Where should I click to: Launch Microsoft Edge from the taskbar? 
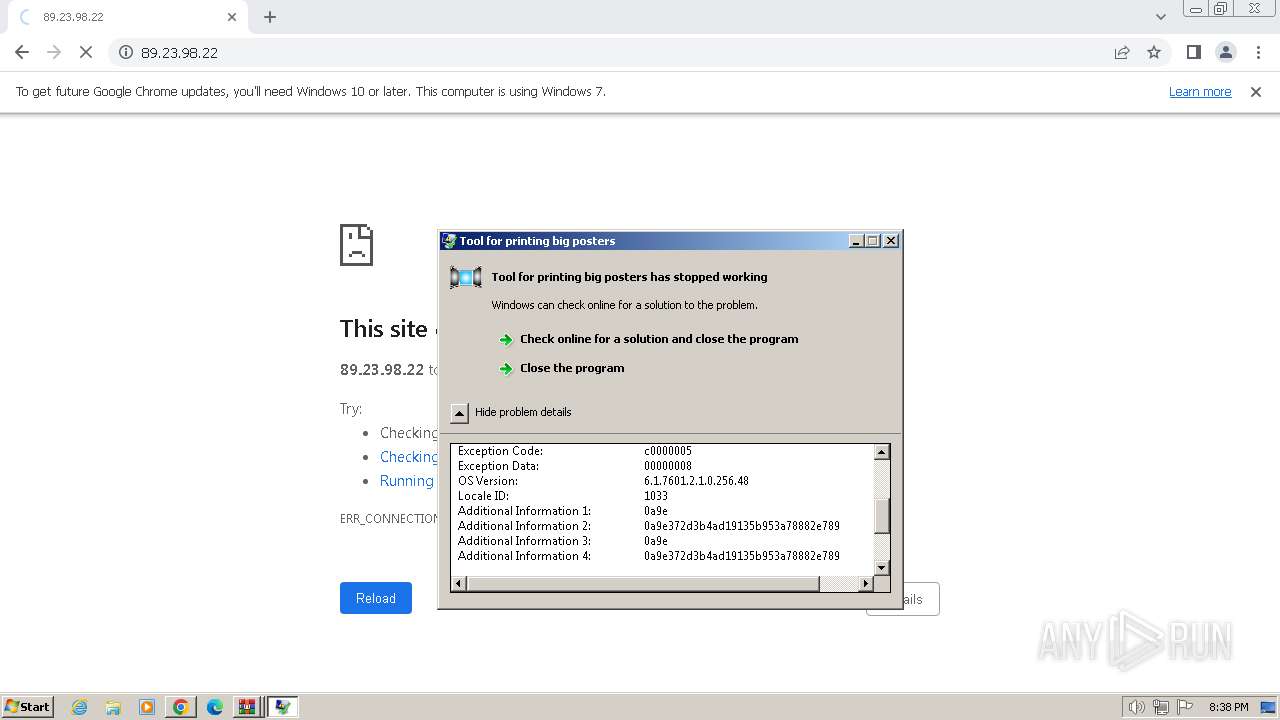point(214,707)
